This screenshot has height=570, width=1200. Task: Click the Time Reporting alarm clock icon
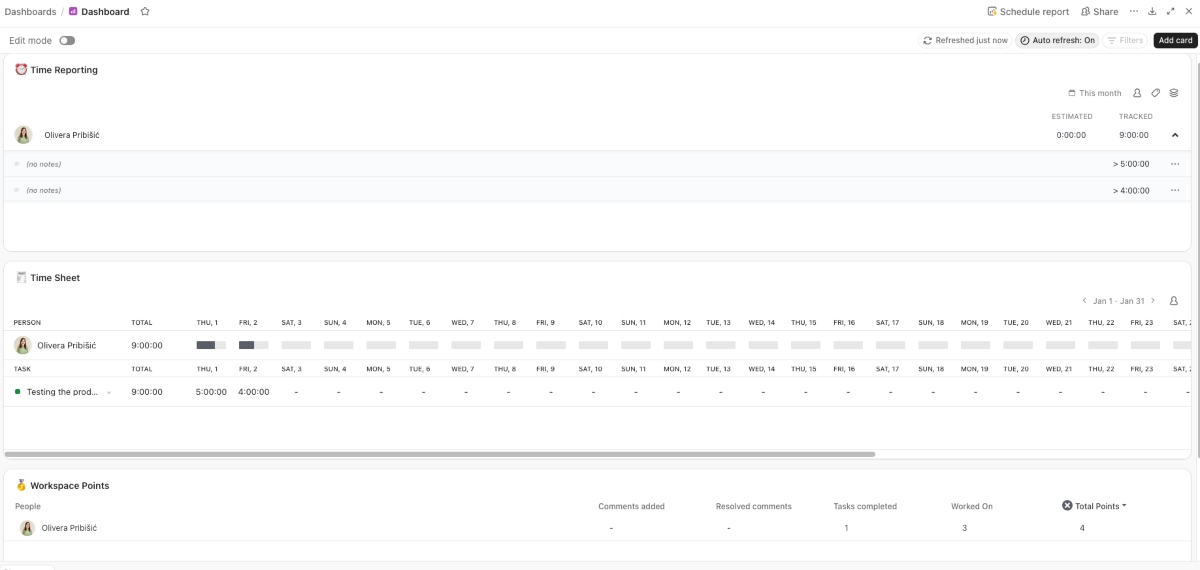21,70
